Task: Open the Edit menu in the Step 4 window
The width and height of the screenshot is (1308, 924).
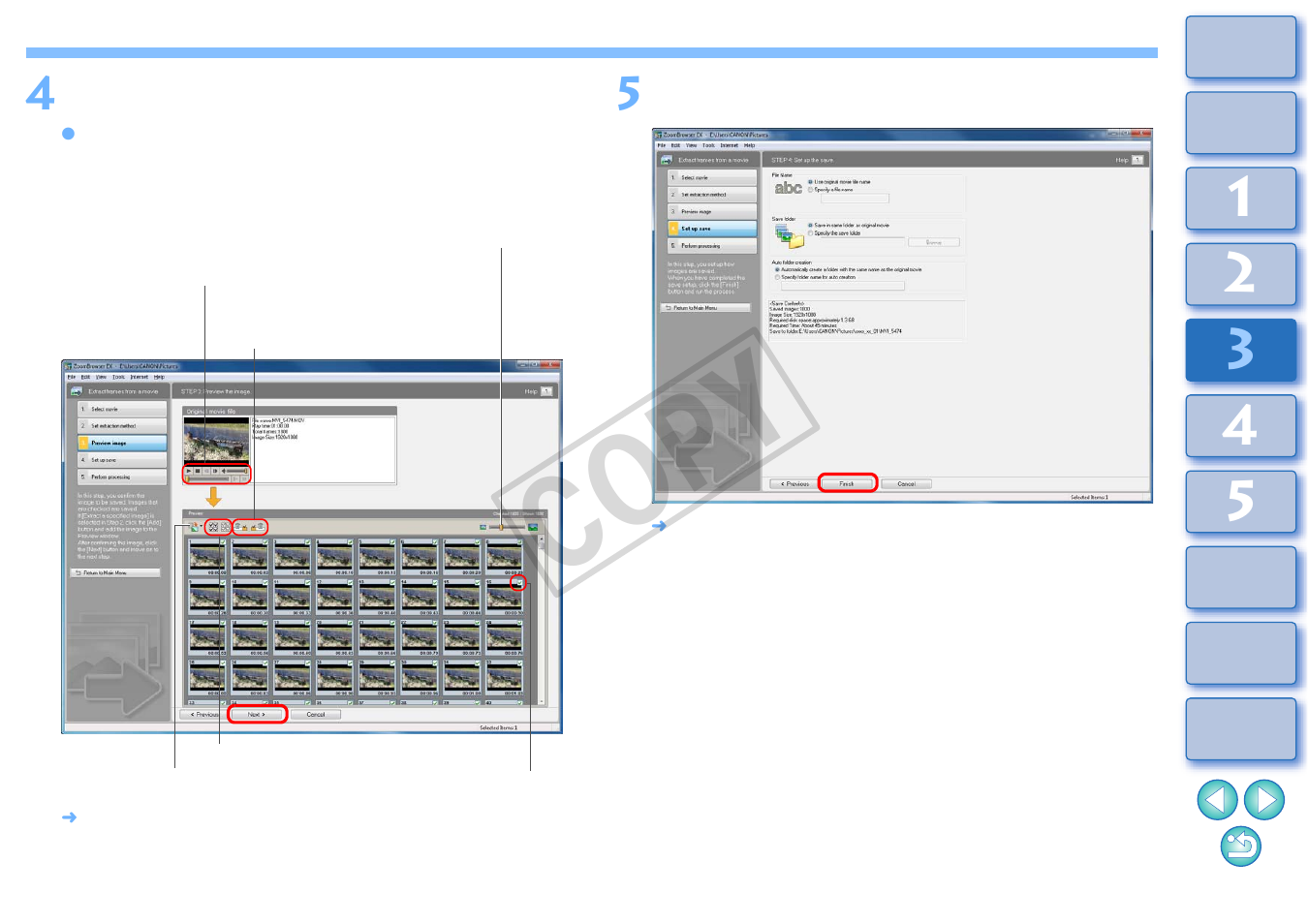Action: click(675, 145)
